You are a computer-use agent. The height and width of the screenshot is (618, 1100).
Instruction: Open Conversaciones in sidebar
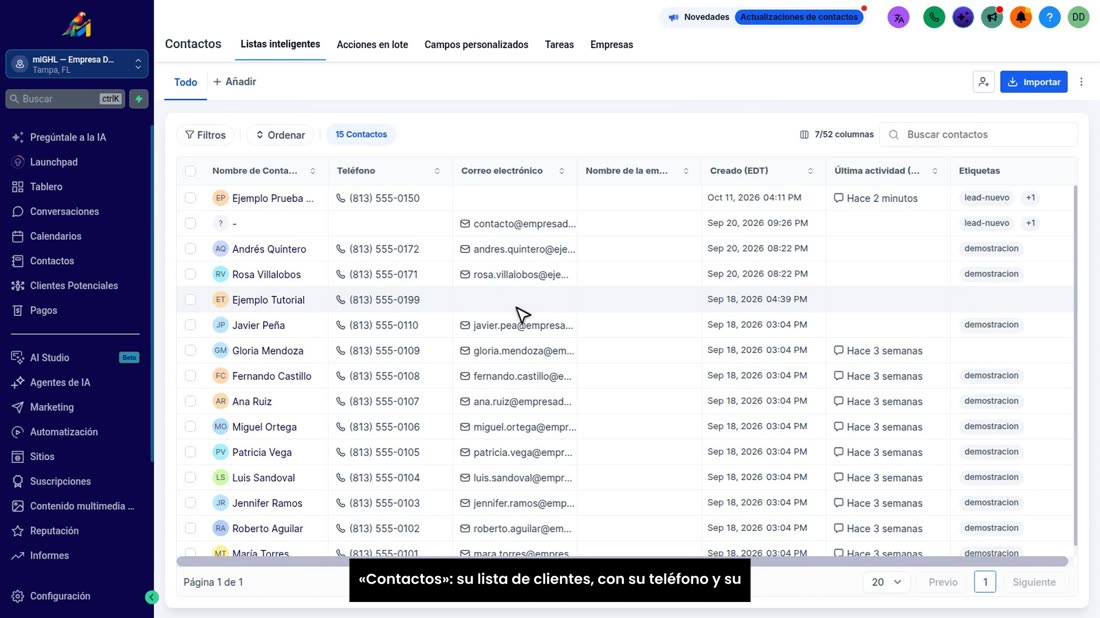64,211
